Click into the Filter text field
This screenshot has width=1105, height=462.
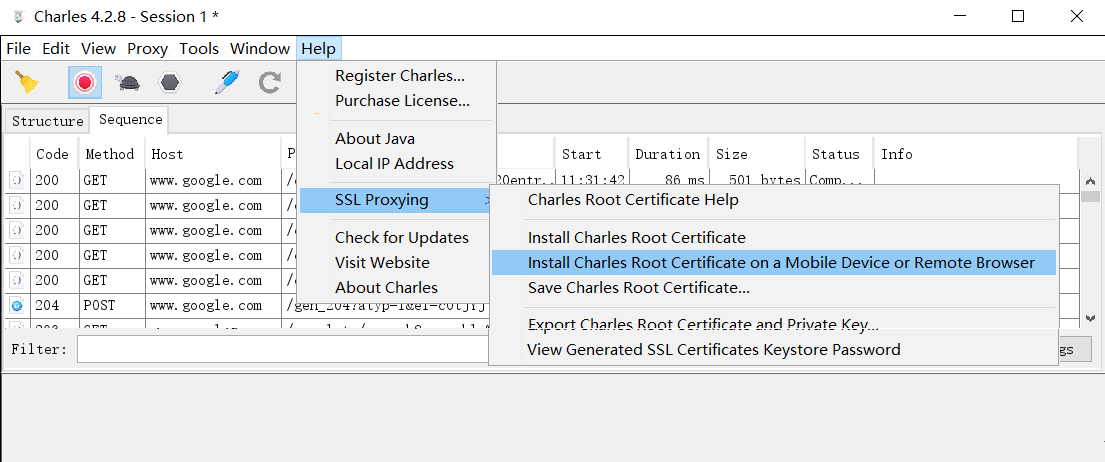(283, 349)
